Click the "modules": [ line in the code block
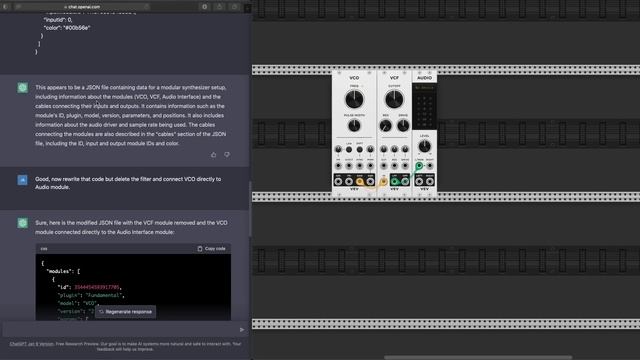This screenshot has height=360, width=640. [x=63, y=271]
